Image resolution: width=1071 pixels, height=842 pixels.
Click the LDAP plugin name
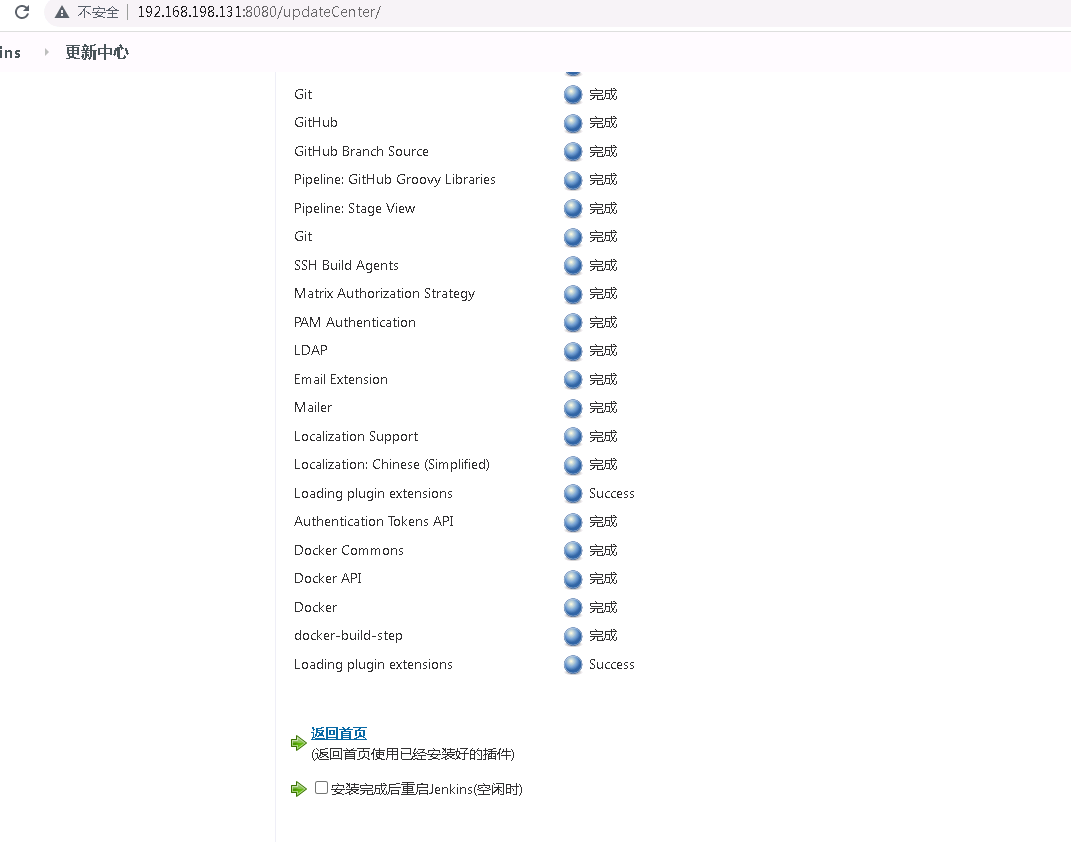(x=311, y=350)
